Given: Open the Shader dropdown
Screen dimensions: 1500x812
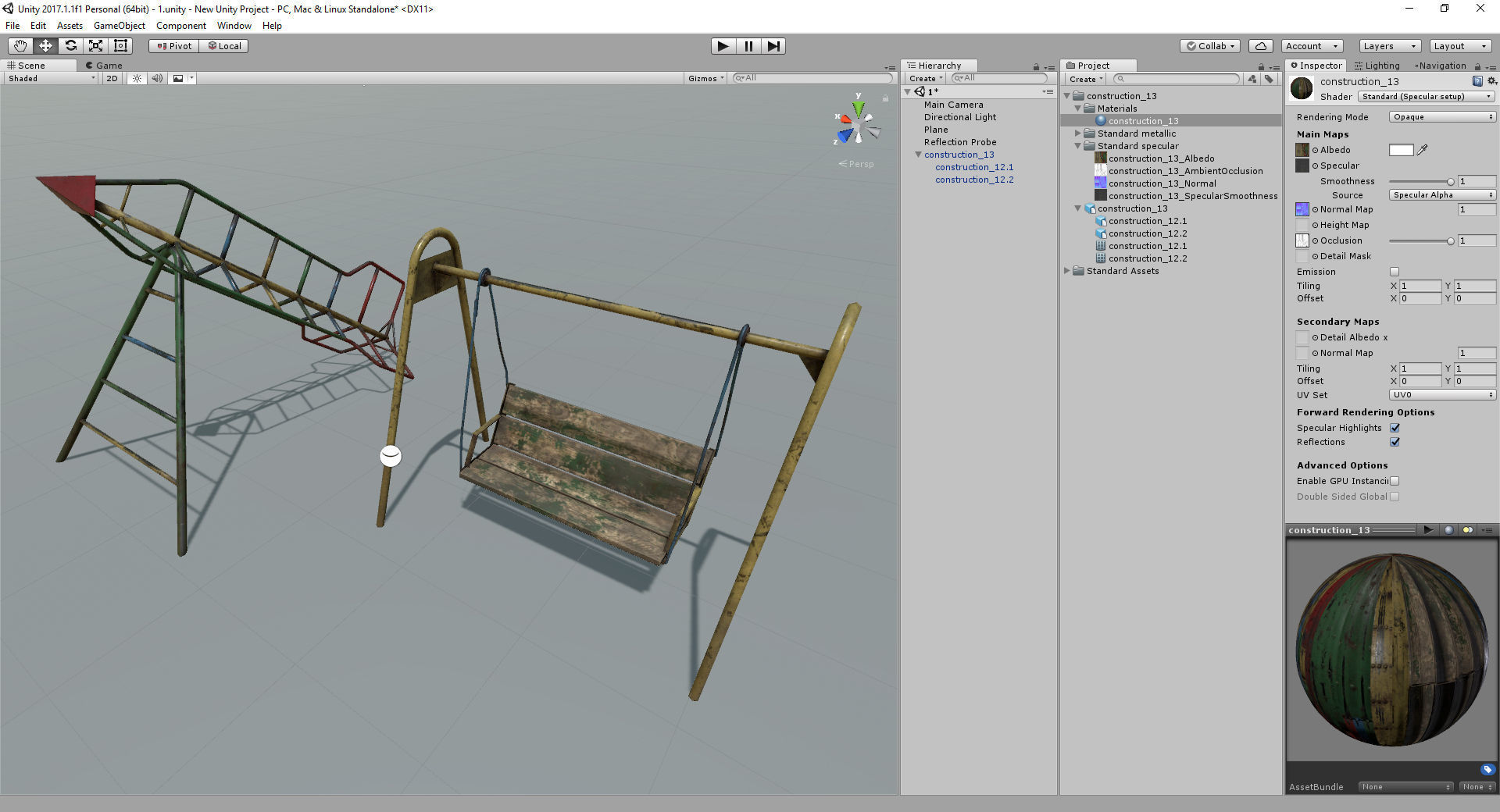Looking at the screenshot, I should pyautogui.click(x=1427, y=97).
